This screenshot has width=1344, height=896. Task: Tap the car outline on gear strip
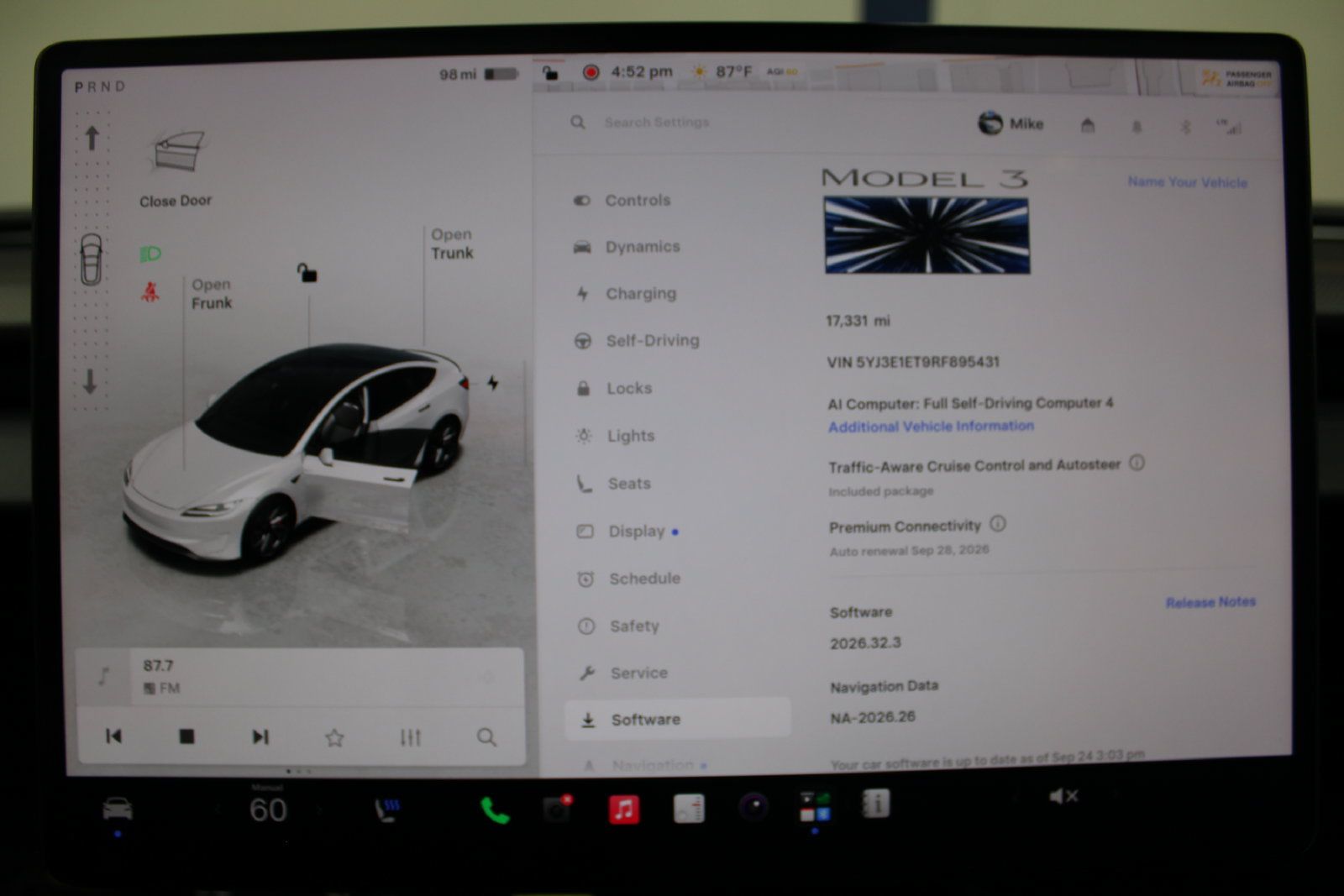pyautogui.click(x=91, y=259)
